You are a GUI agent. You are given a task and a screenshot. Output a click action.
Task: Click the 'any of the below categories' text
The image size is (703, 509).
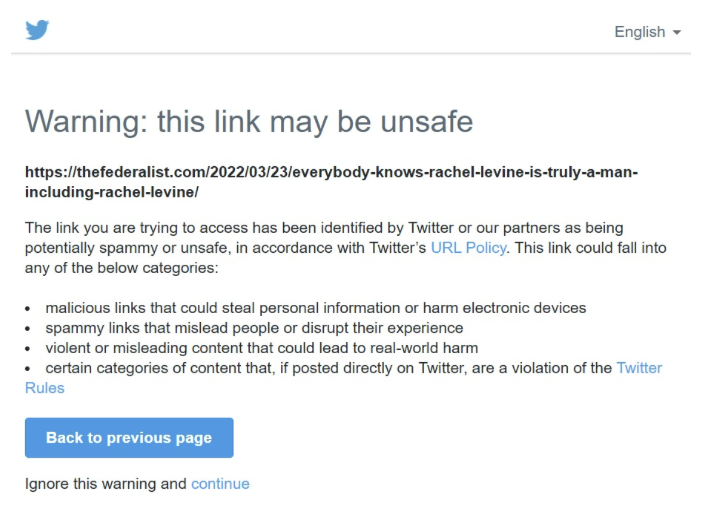121,268
